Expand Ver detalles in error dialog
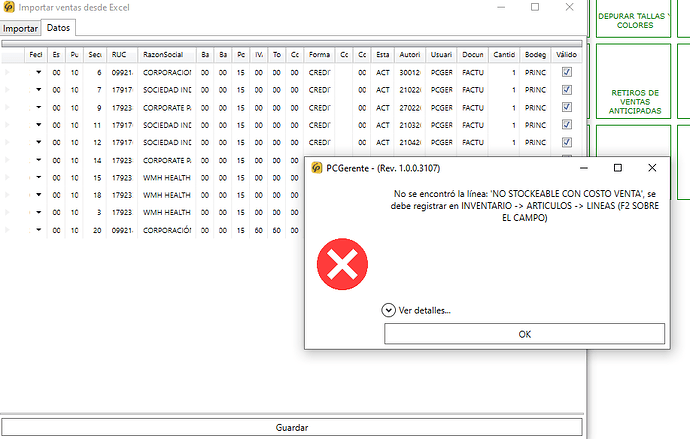Image resolution: width=690 pixels, height=439 pixels. (389, 310)
